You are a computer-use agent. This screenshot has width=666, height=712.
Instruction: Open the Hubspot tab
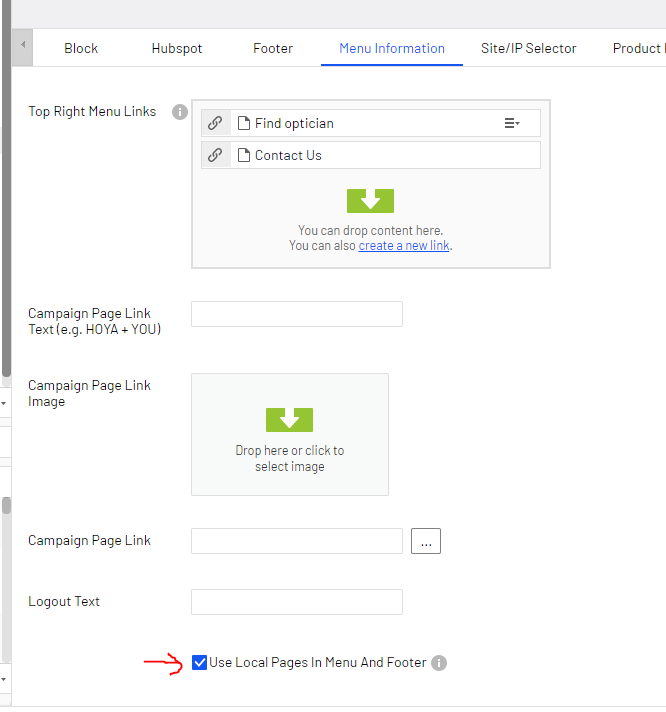pyautogui.click(x=176, y=48)
